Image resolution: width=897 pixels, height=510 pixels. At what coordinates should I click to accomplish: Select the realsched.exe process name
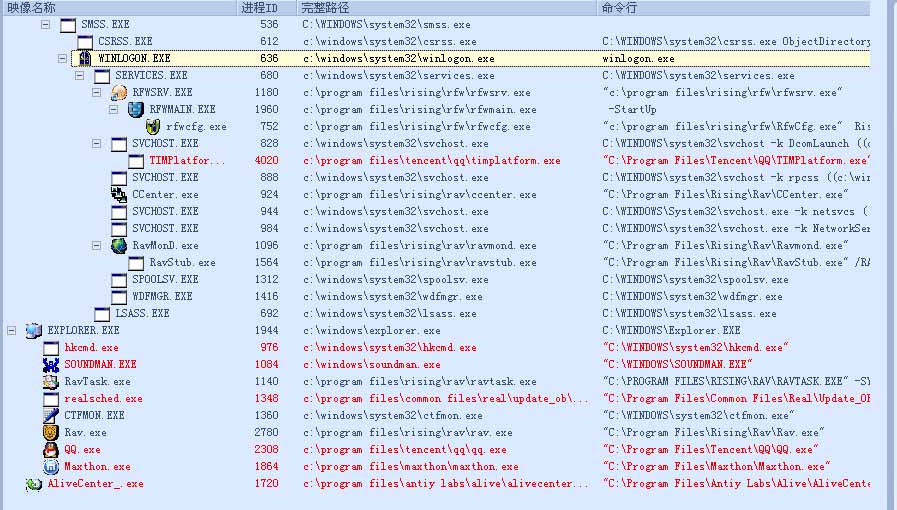click(x=104, y=399)
